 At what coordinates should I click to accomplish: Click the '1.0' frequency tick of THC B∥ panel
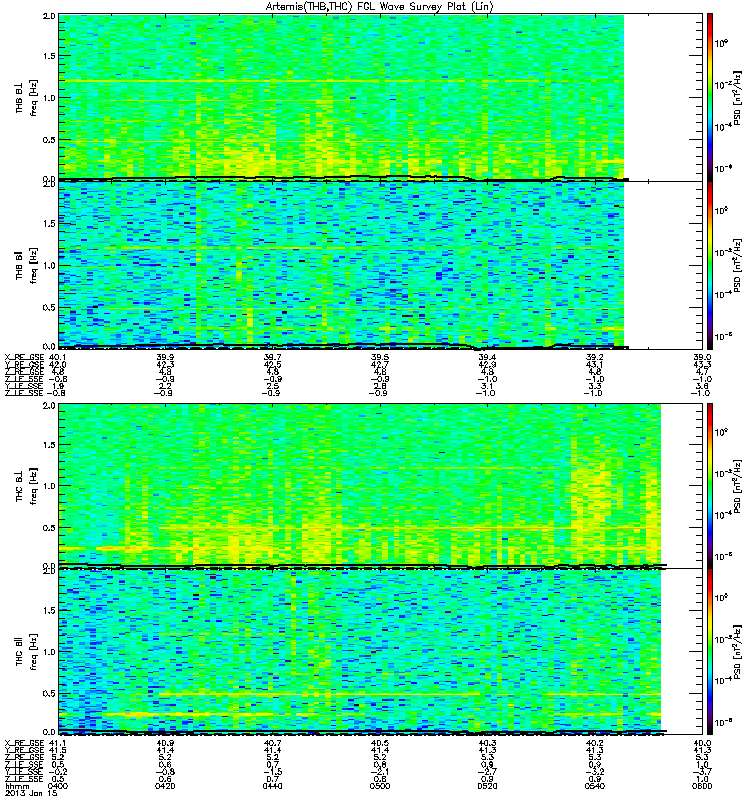49,652
